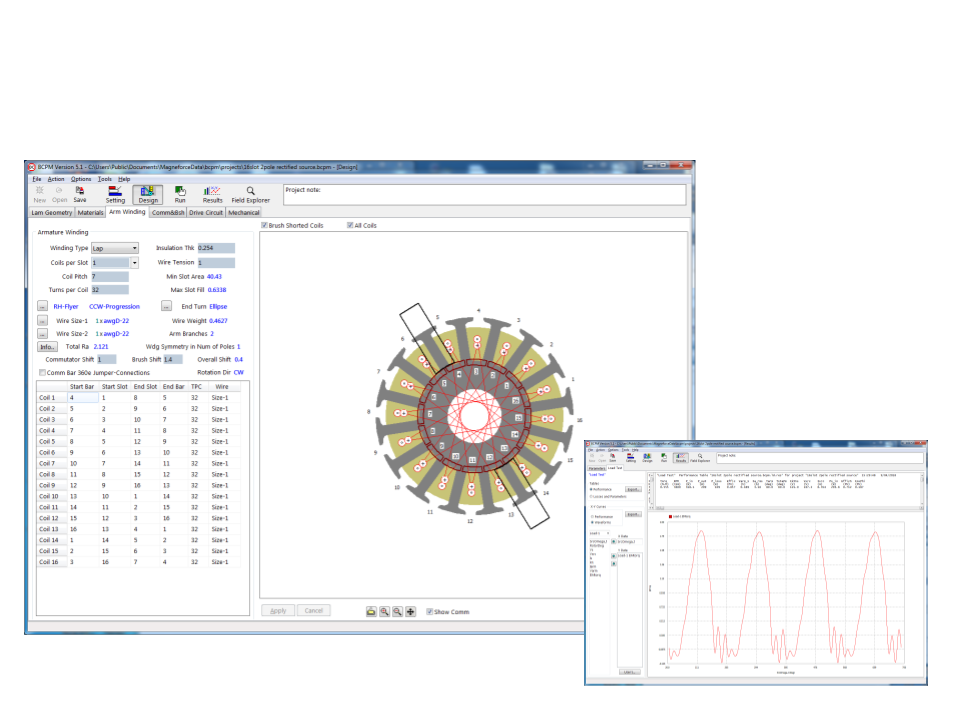The width and height of the screenshot is (960, 720).
Task: Click Design icon in the Results window toolbar
Action: (x=647, y=458)
